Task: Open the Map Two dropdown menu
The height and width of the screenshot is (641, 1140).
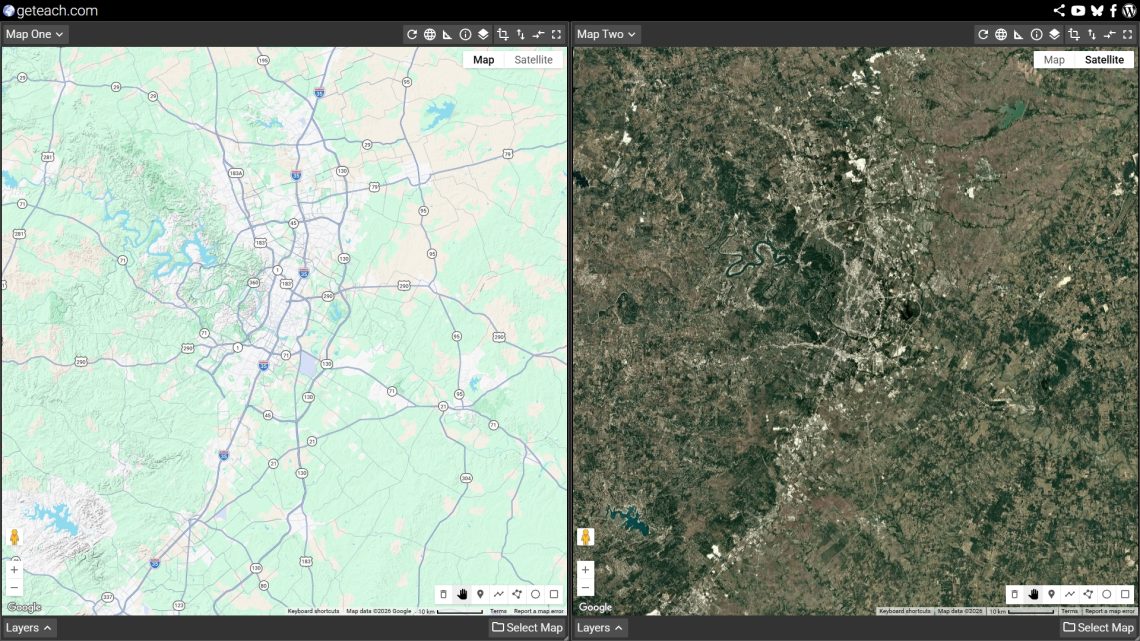Action: [x=606, y=34]
